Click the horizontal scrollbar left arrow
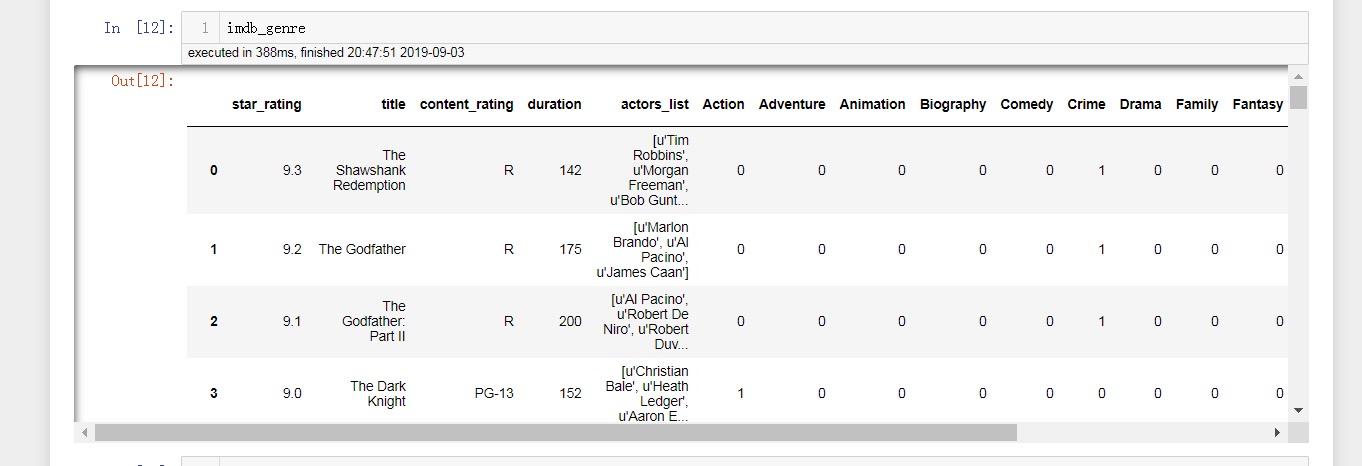Viewport: 1362px width, 466px height. 85,432
